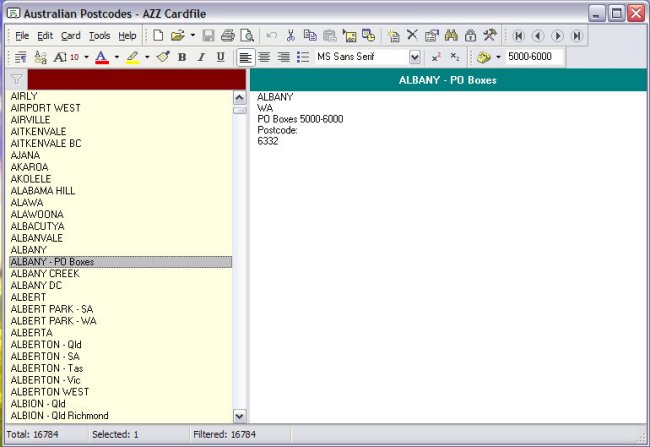Viewport: 650px width, 447px height.
Task: Expand the highlight color dropdown arrow
Action: (x=147, y=57)
